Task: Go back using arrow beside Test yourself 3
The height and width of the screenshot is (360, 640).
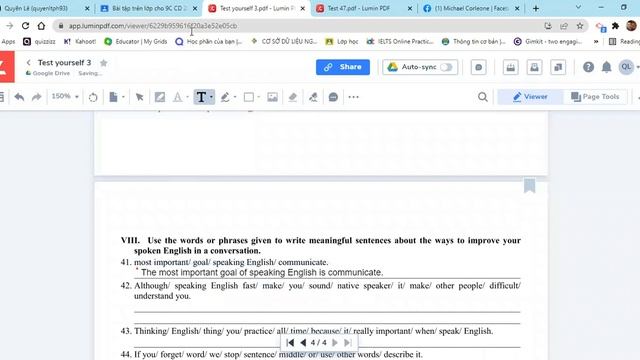Action: (29, 62)
